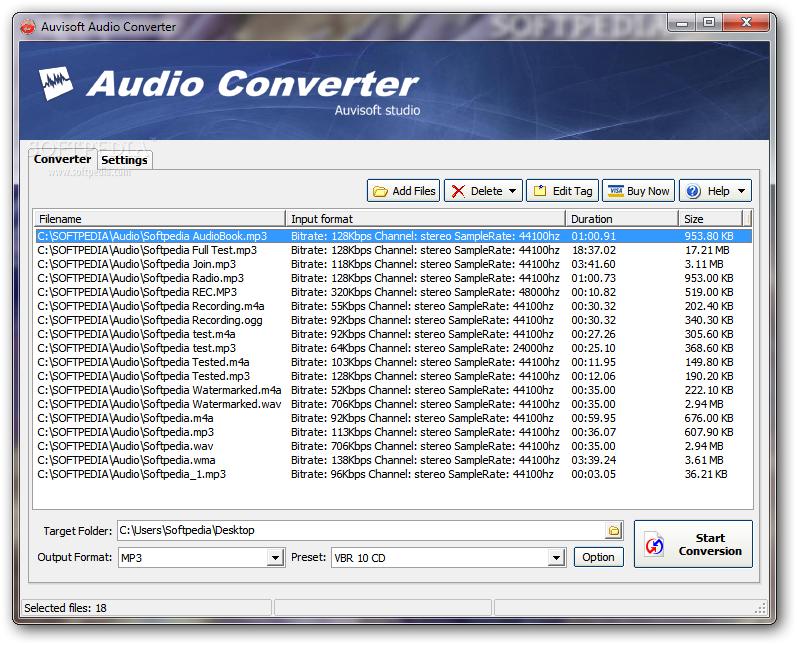Click the Delete button label
The width and height of the screenshot is (797, 645).
[x=486, y=191]
